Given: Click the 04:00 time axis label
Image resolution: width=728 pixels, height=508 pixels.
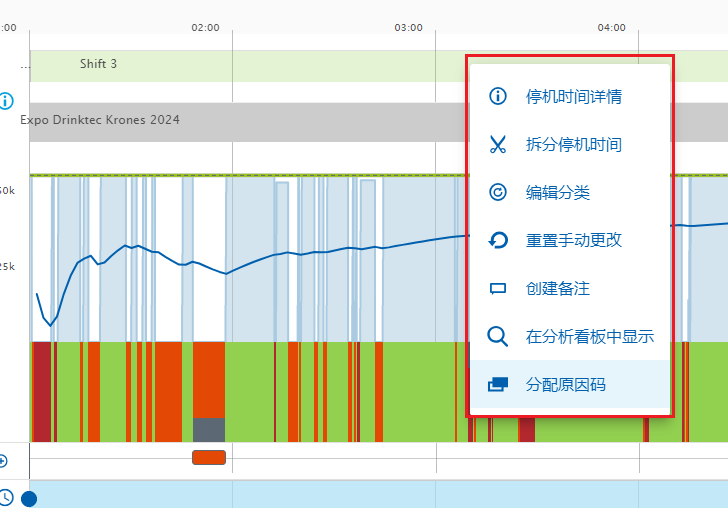Looking at the screenshot, I should (611, 28).
